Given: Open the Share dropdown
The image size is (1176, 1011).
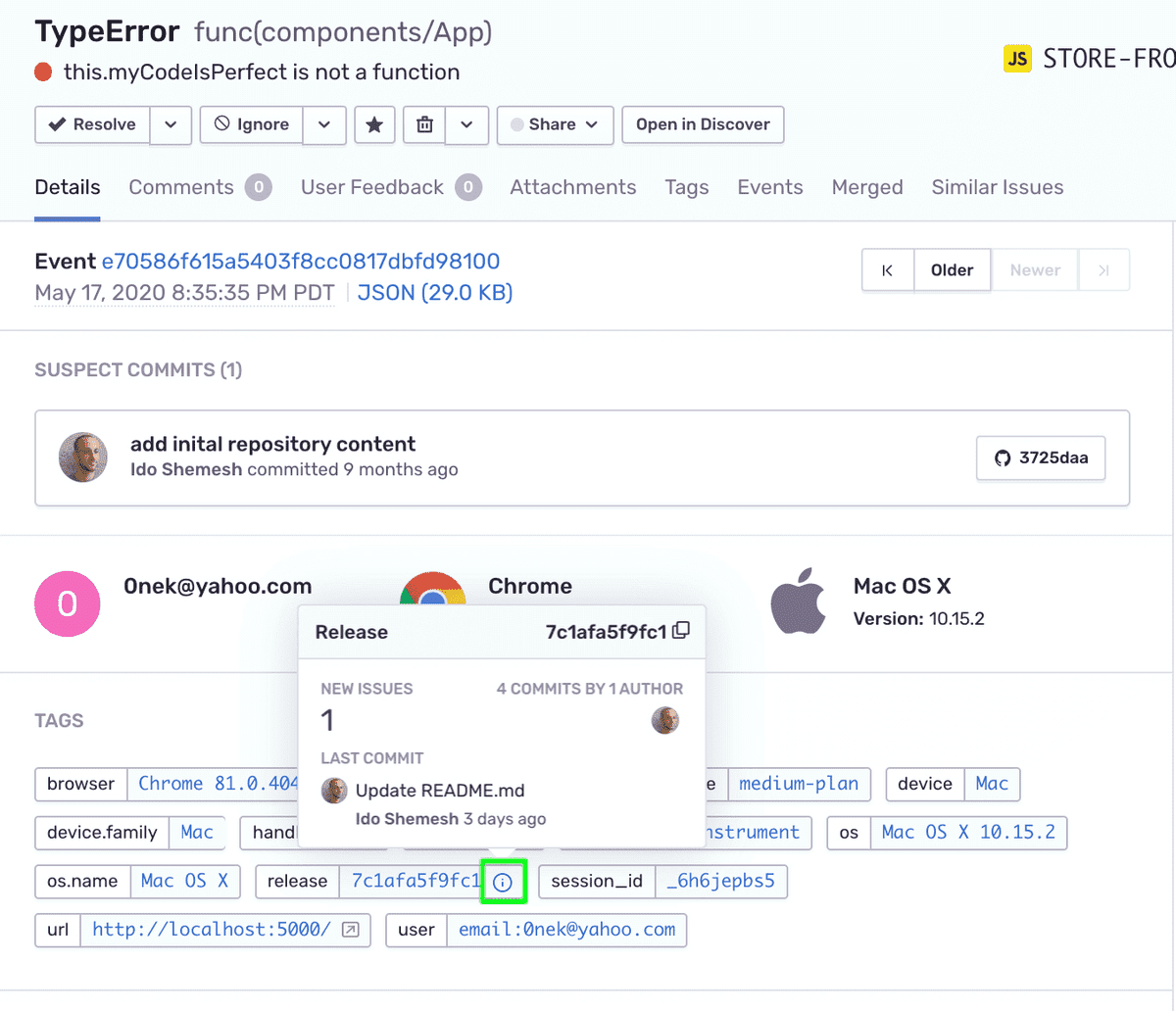Looking at the screenshot, I should [x=556, y=124].
